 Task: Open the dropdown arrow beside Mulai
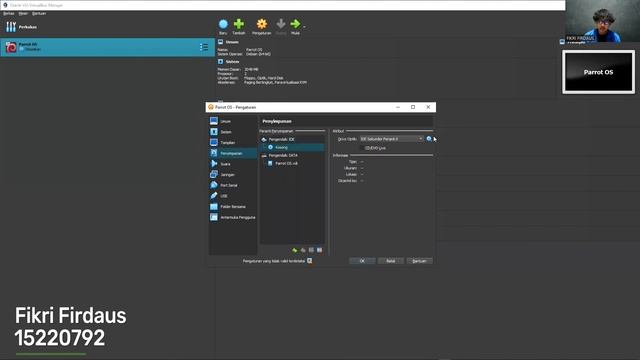[304, 27]
